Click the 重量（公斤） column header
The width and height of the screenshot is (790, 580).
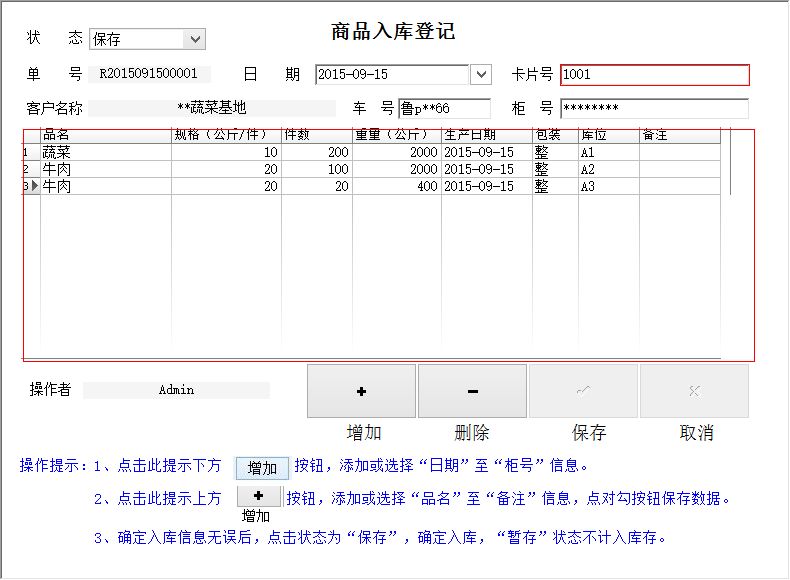[x=397, y=135]
